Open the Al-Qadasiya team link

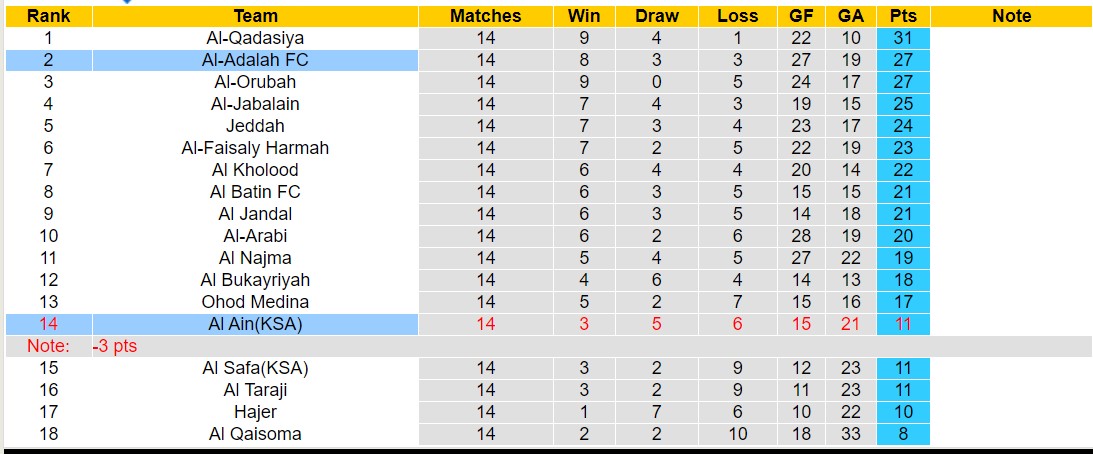coord(255,38)
